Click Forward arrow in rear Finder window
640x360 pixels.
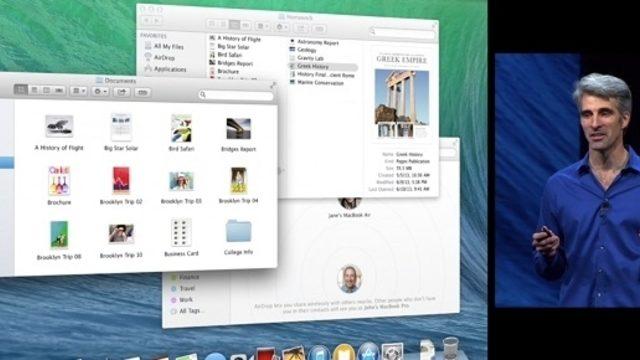click(157, 20)
